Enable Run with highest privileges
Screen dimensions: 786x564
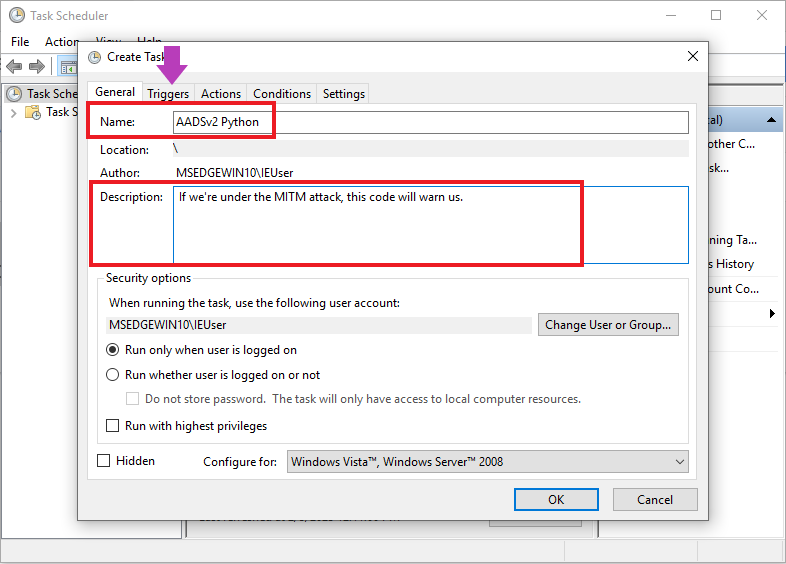[113, 426]
